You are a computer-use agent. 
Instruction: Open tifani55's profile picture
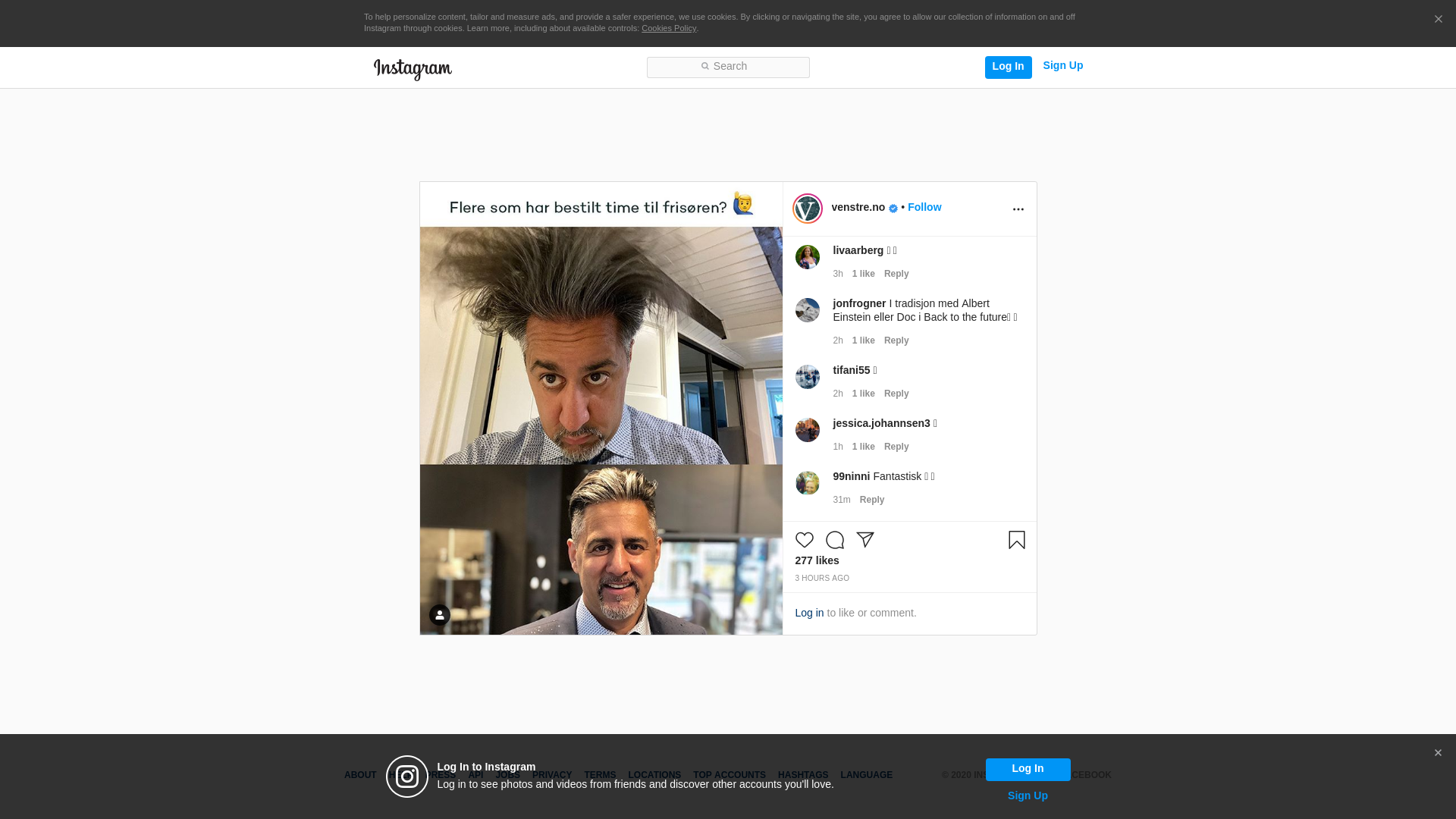pos(807,377)
